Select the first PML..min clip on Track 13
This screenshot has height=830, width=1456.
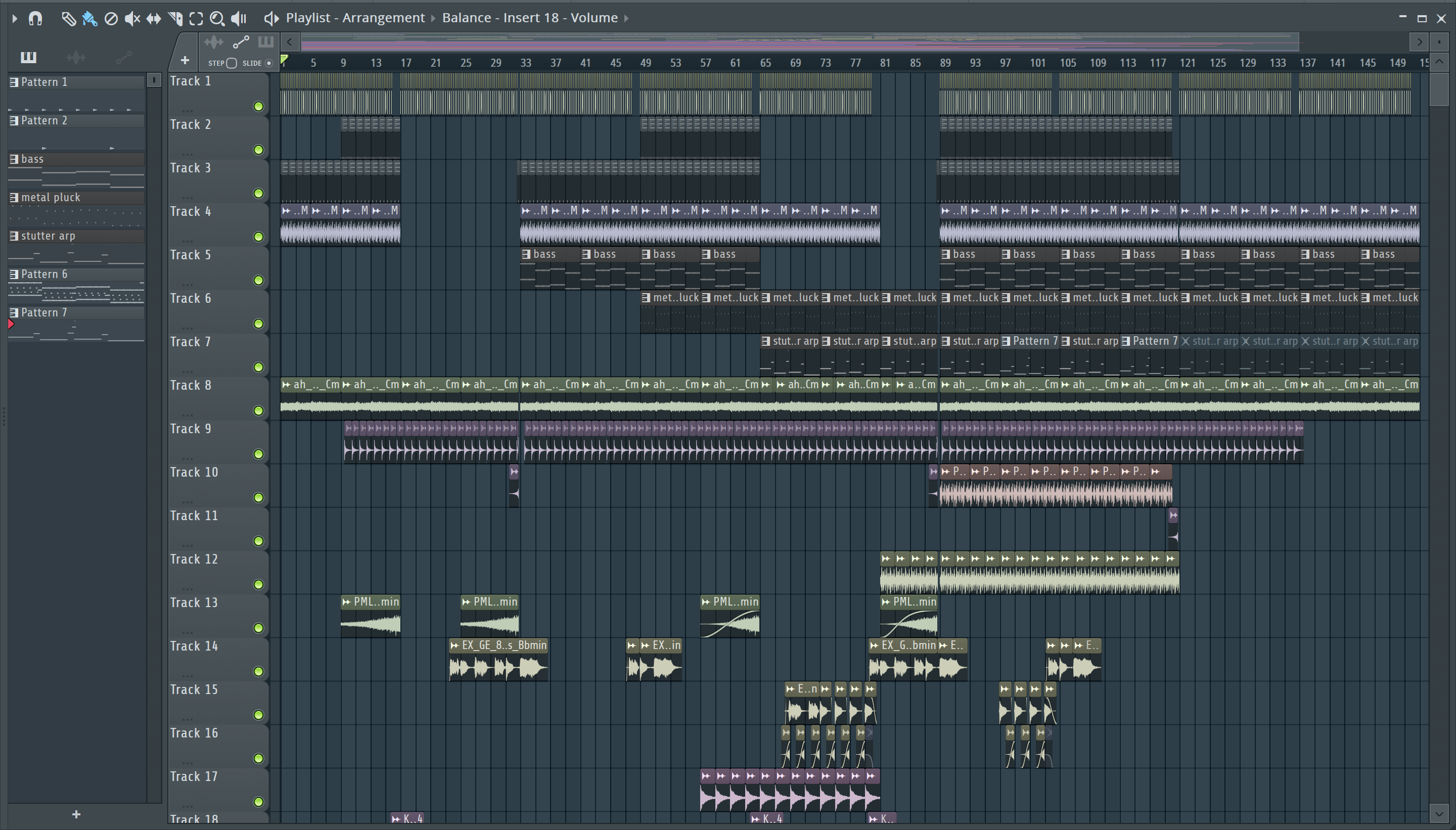tap(371, 616)
